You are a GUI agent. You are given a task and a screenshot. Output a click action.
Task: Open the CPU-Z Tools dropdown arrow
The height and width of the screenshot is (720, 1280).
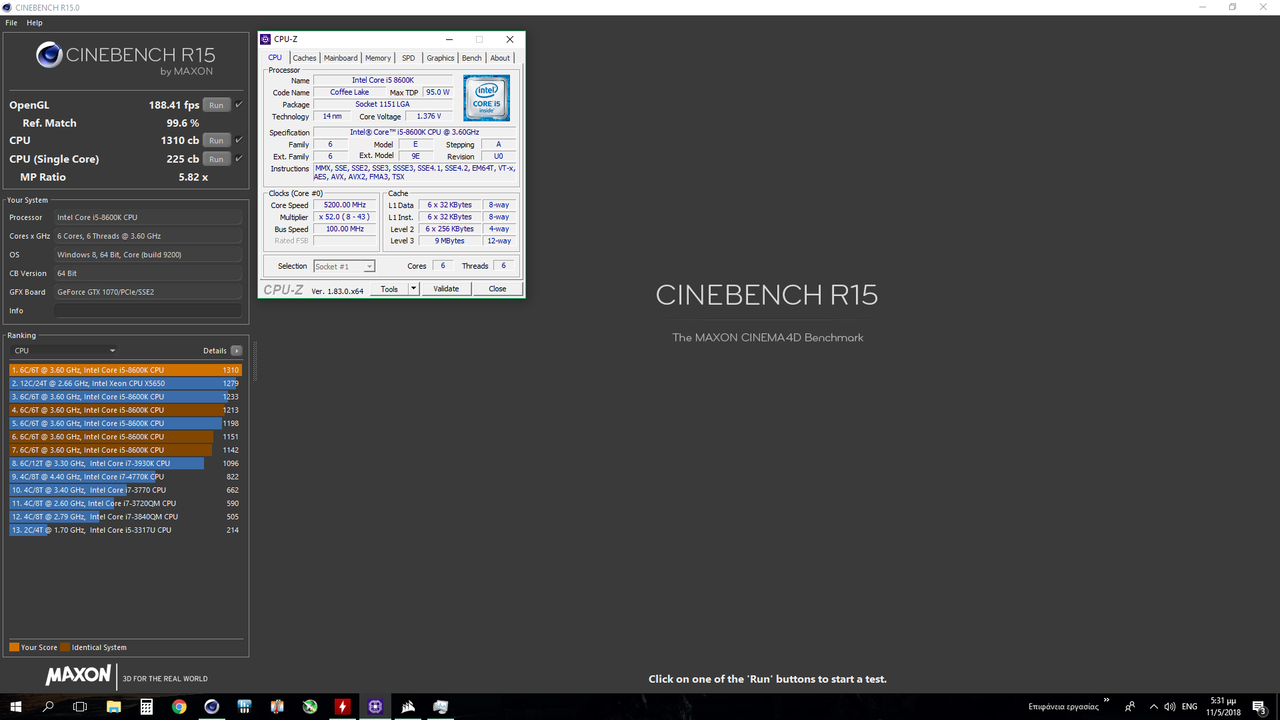point(414,289)
